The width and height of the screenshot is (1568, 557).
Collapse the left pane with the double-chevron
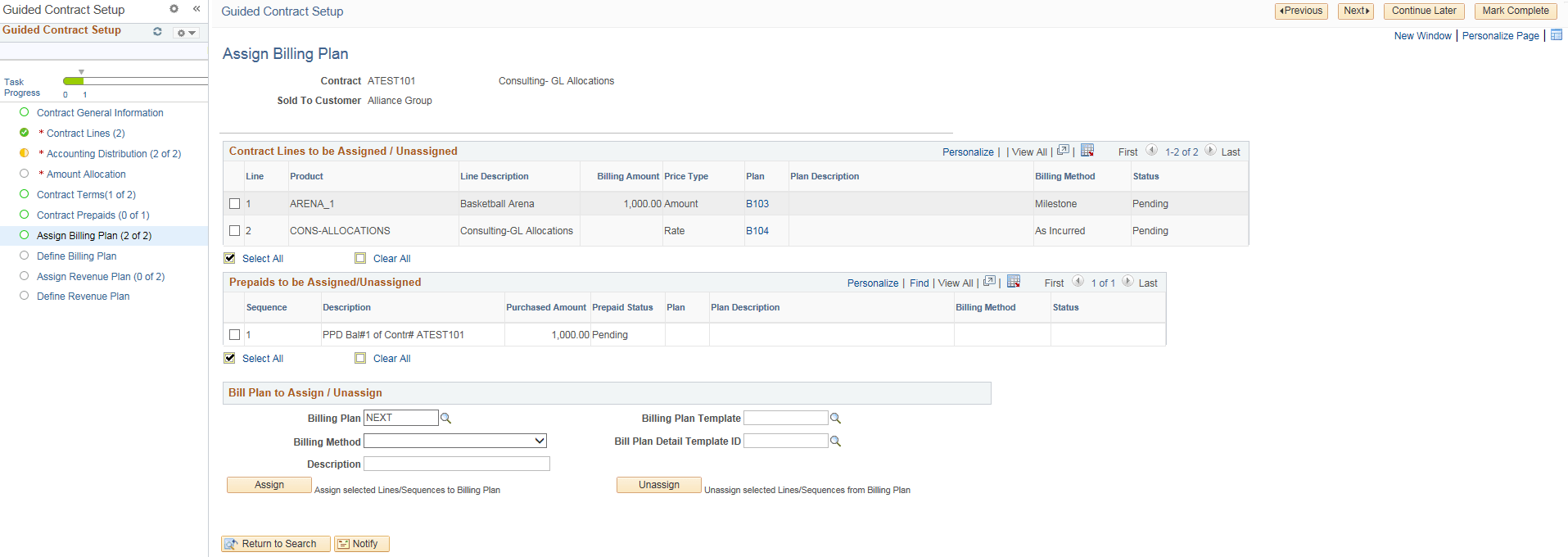pyautogui.click(x=197, y=9)
